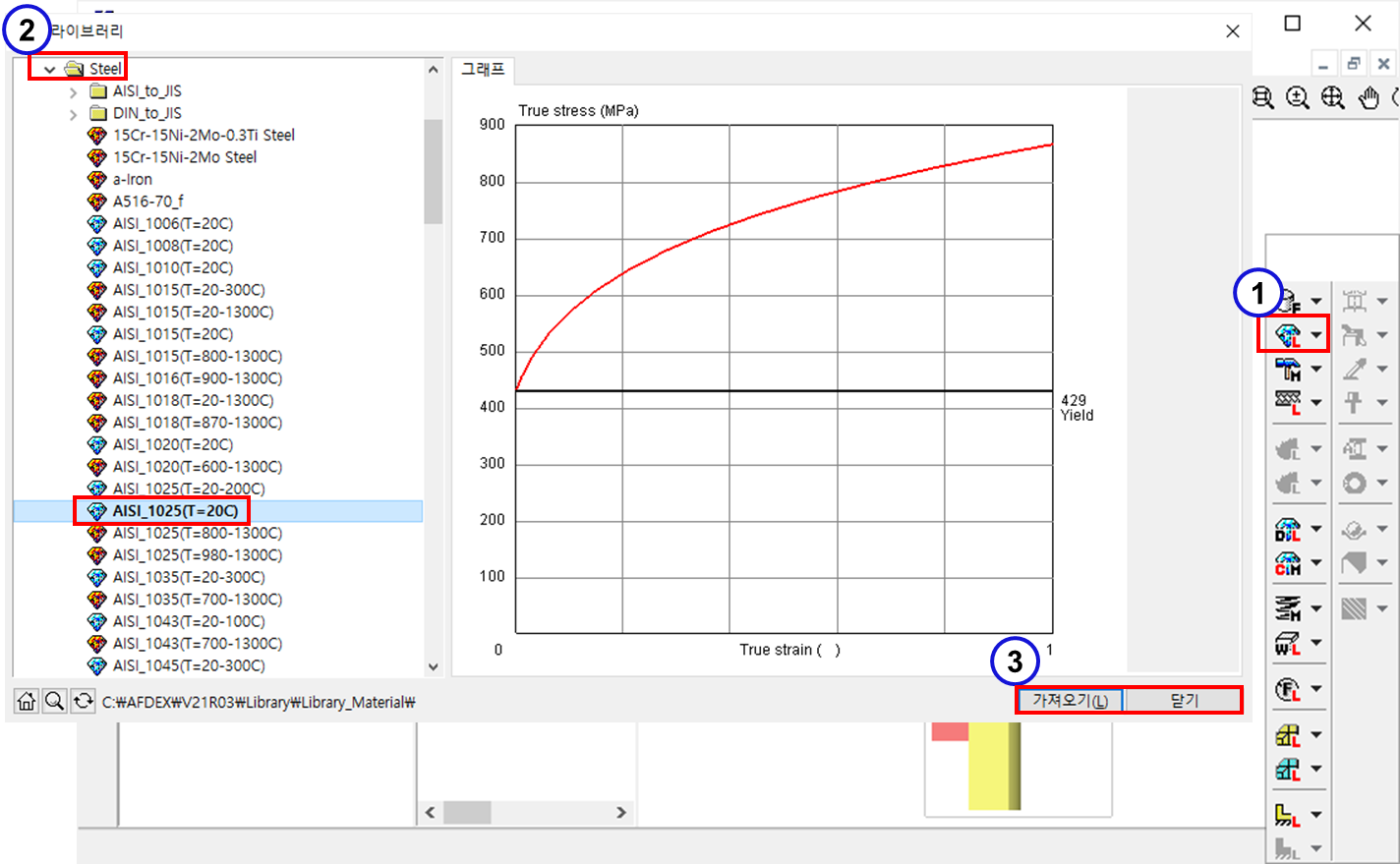Click the DIL die toolbar icon
1400x864 pixels.
click(x=1288, y=529)
